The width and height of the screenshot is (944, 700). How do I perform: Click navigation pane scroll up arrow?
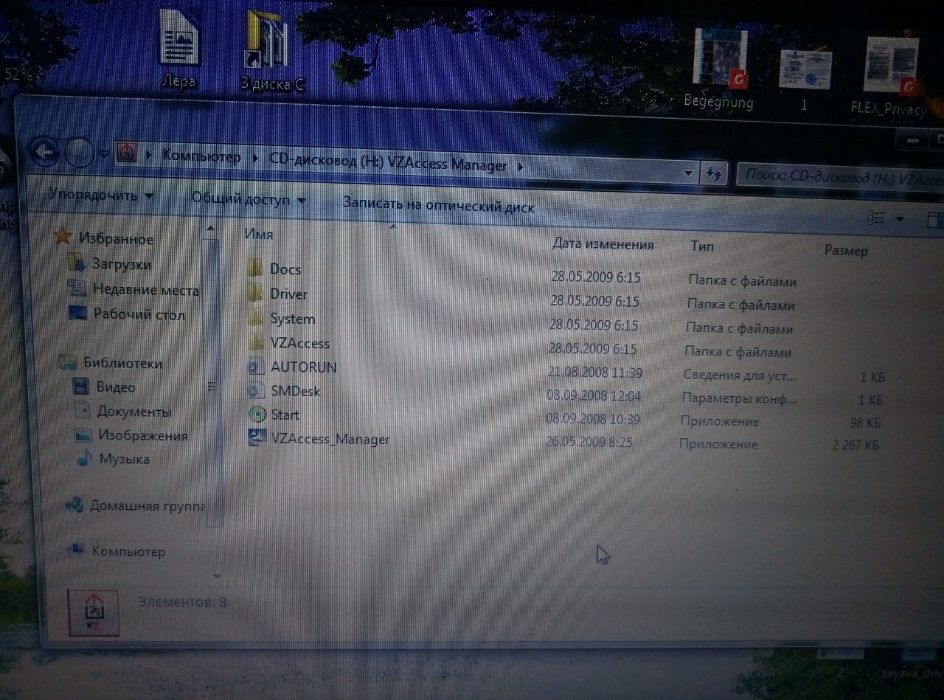pyautogui.click(x=210, y=229)
